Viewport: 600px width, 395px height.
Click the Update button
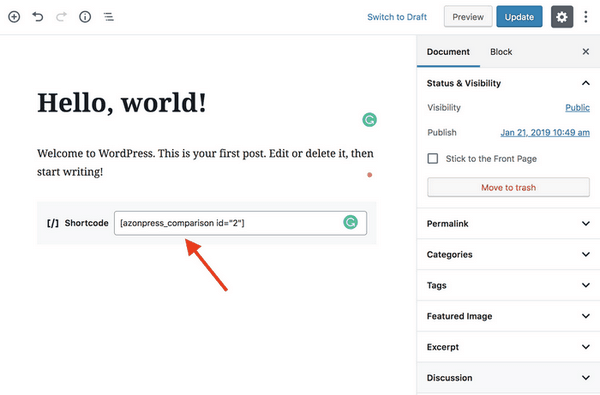[519, 17]
